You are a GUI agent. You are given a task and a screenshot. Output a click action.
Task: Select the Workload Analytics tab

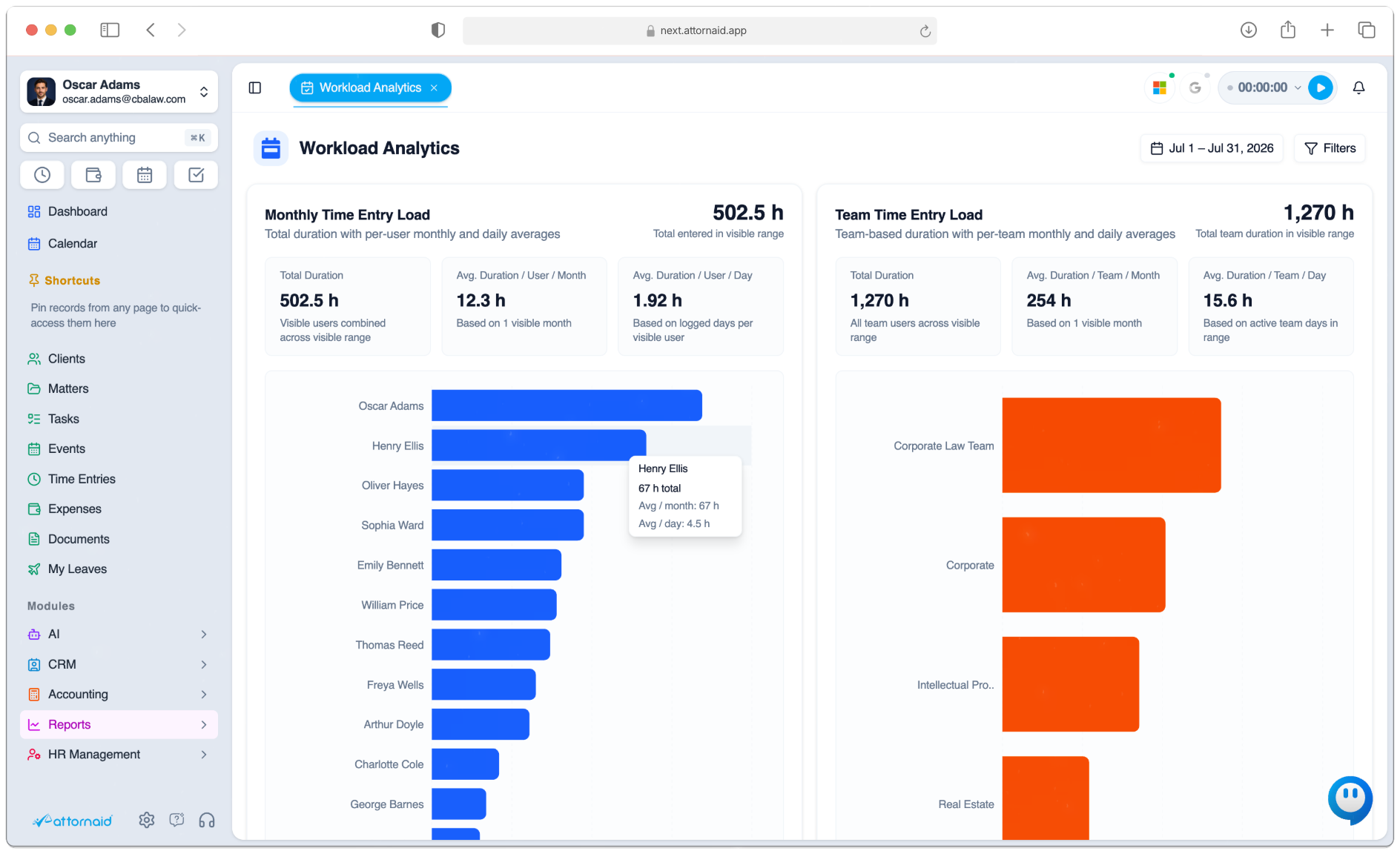pyautogui.click(x=370, y=87)
